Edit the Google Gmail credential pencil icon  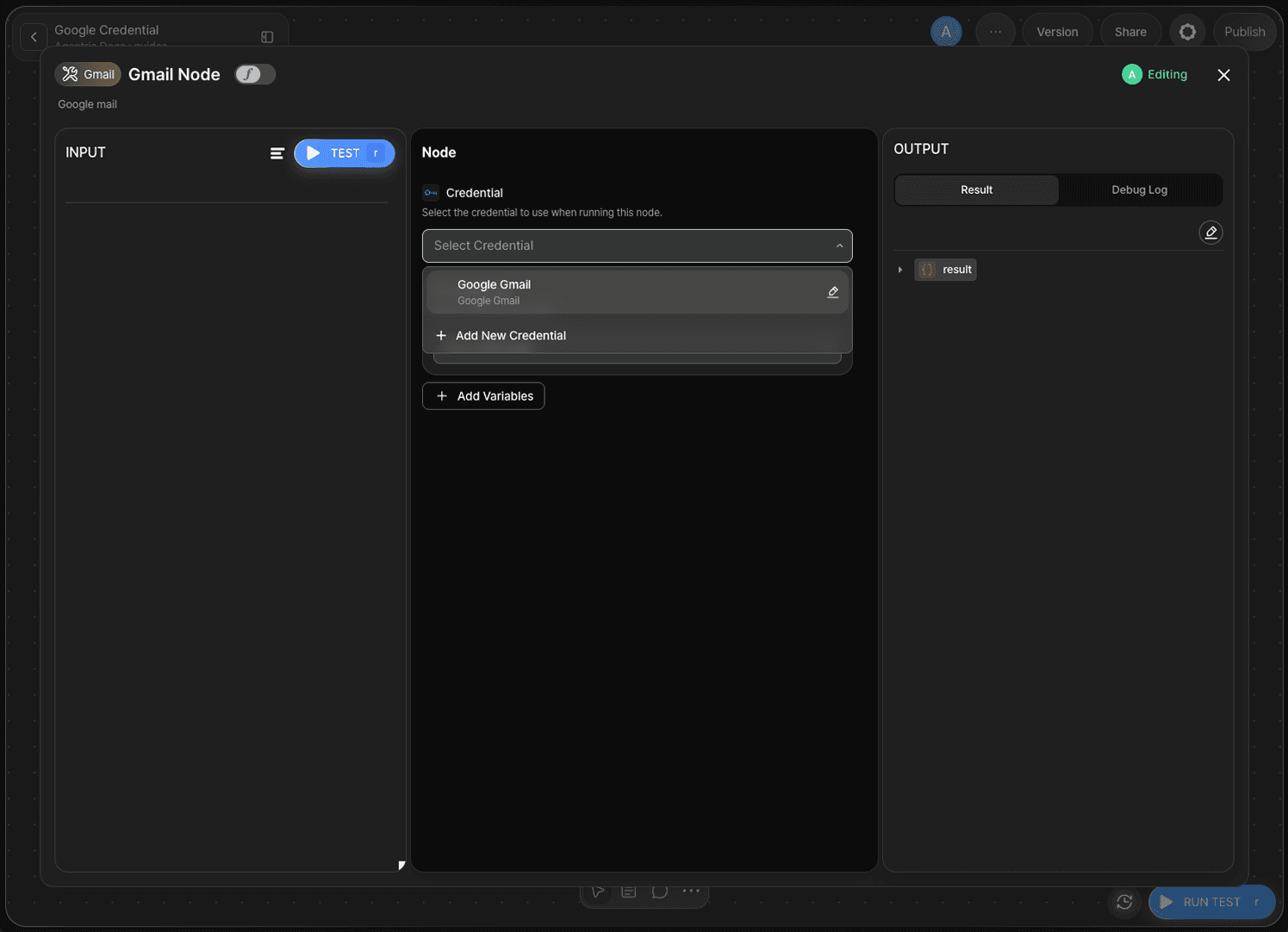point(832,292)
